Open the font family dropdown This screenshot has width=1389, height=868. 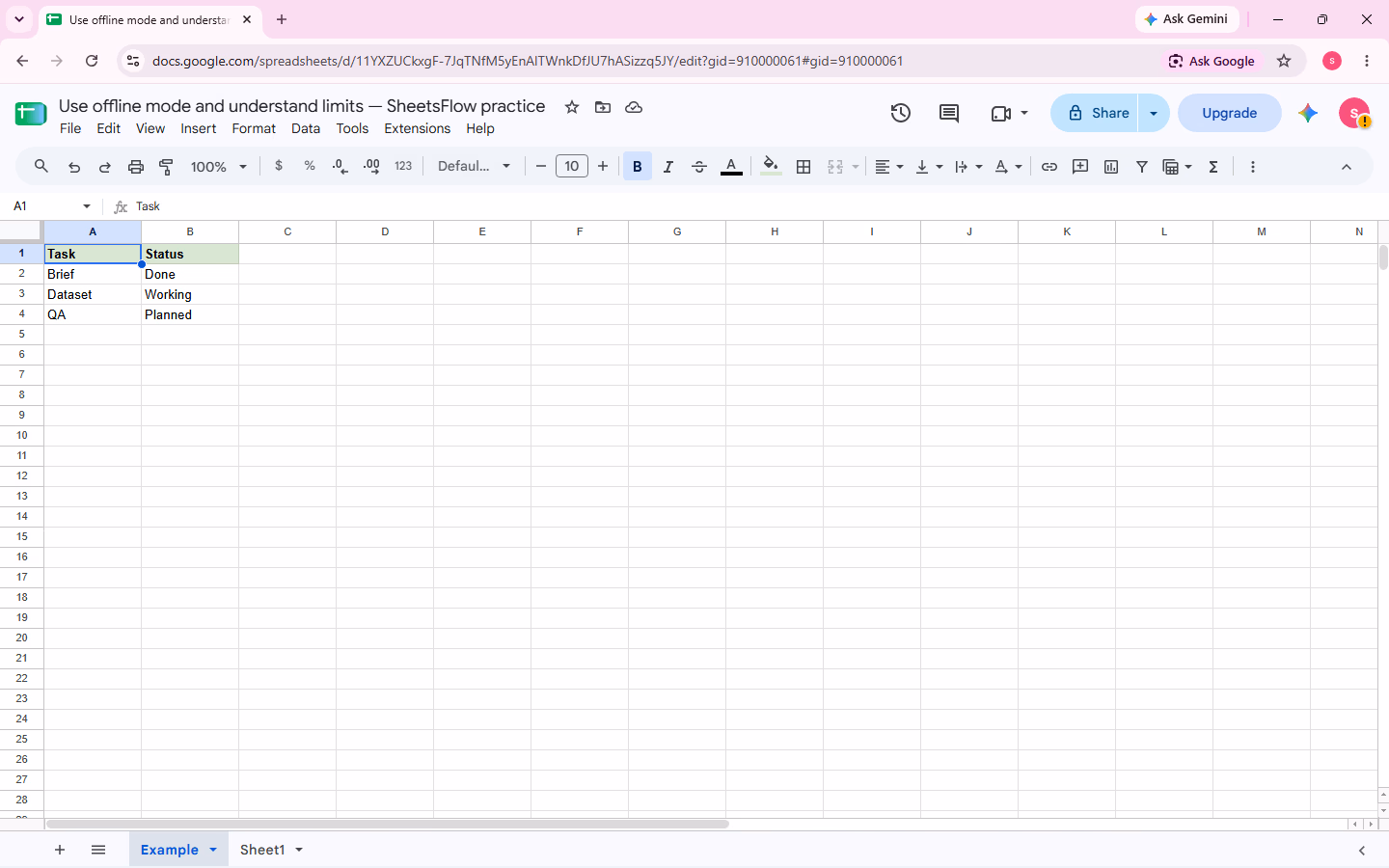tap(475, 166)
